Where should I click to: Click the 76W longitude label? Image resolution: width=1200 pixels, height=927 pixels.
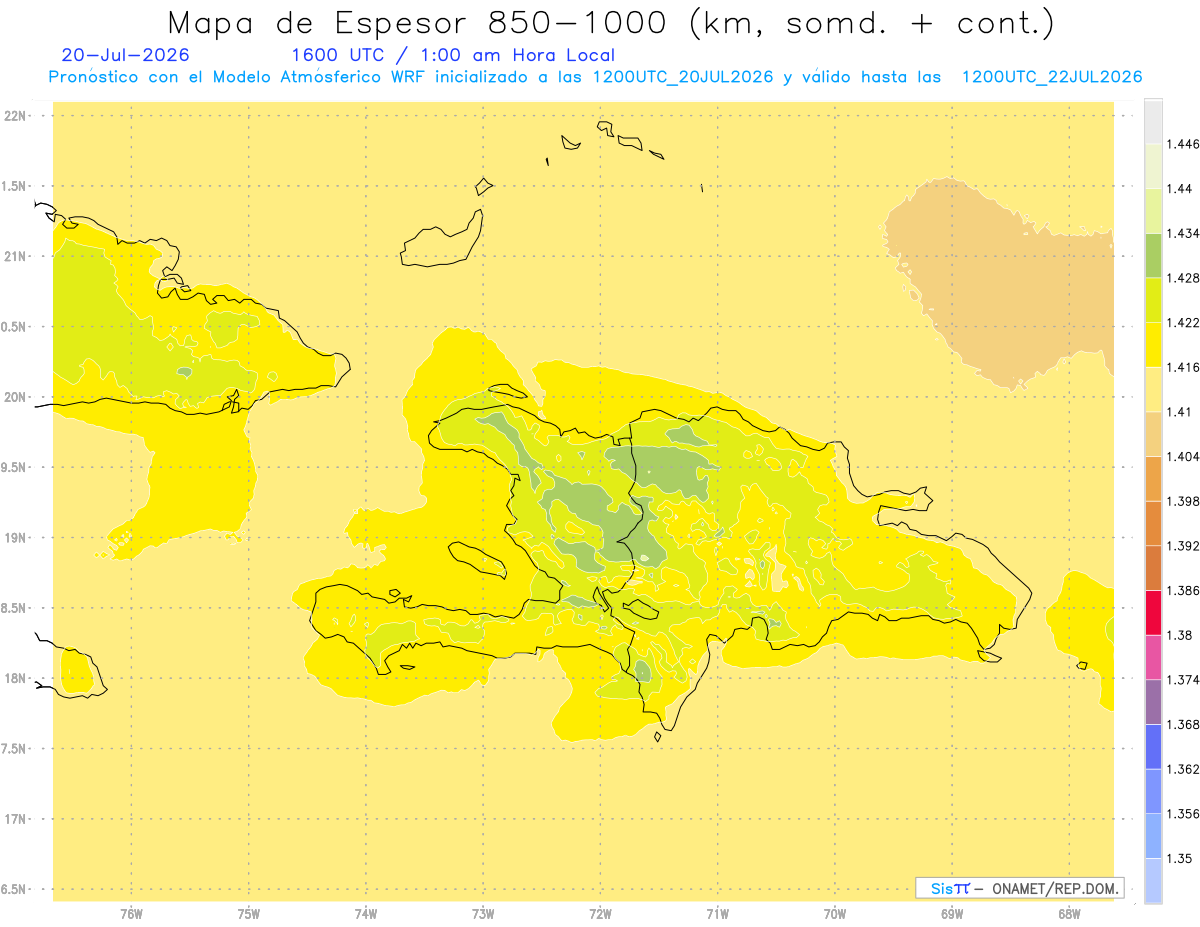point(131,914)
